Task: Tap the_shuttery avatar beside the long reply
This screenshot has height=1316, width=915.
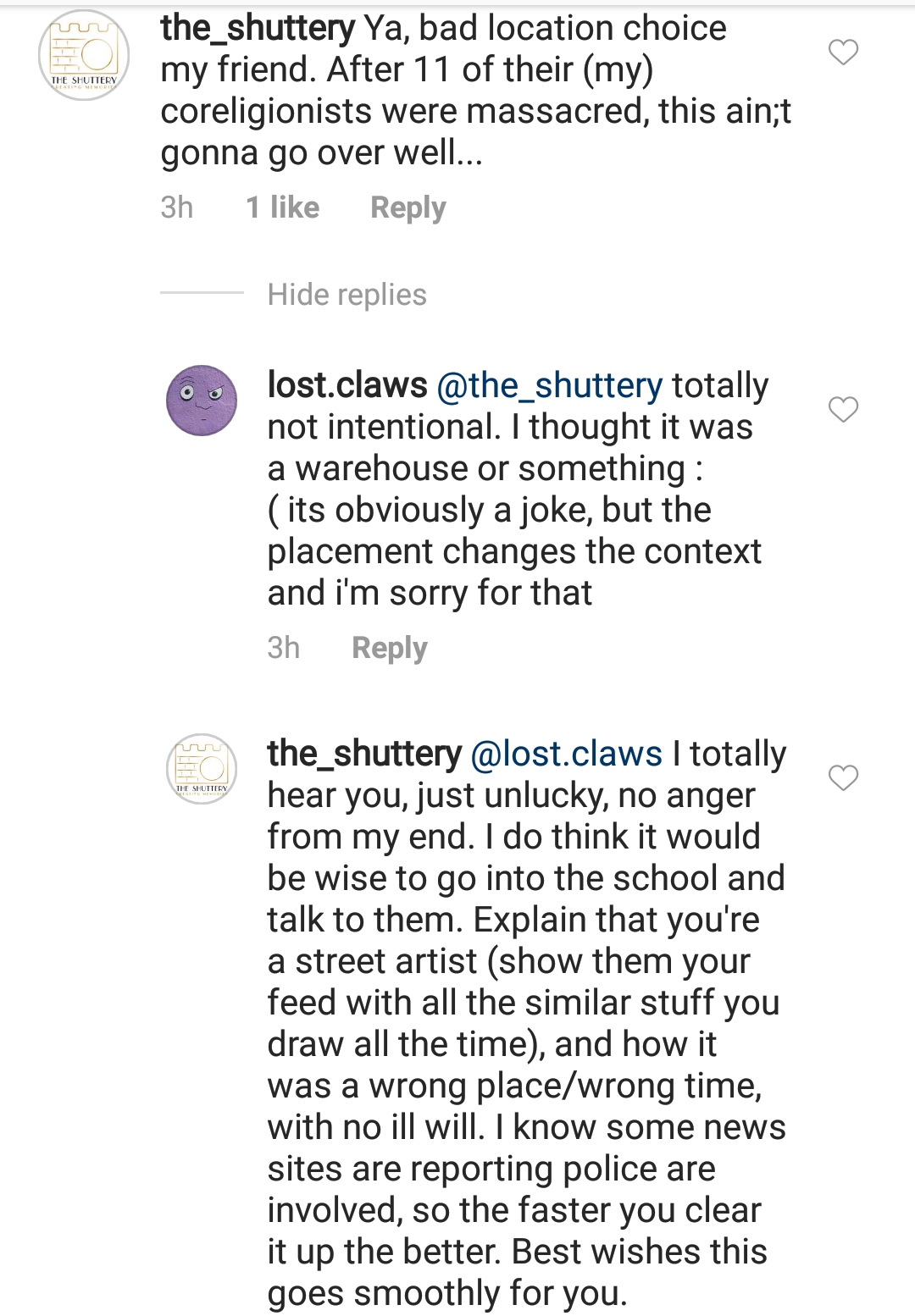Action: pos(202,769)
